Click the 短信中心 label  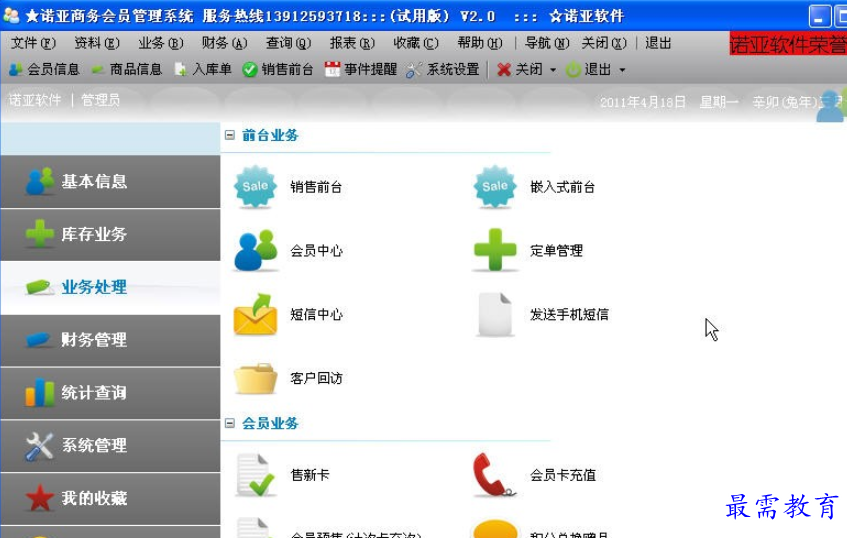pos(316,314)
